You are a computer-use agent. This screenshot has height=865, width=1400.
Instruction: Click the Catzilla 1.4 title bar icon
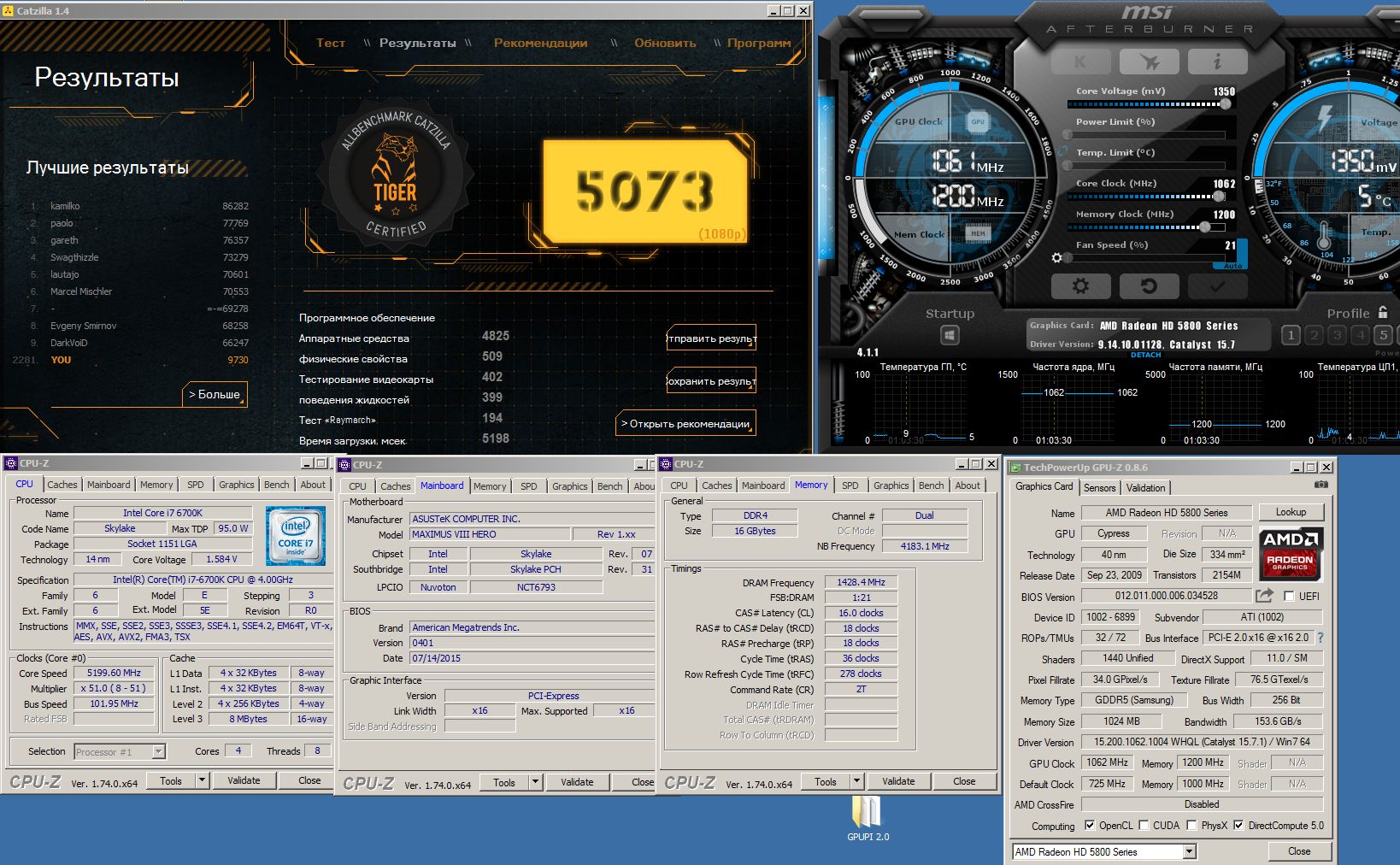click(9, 11)
